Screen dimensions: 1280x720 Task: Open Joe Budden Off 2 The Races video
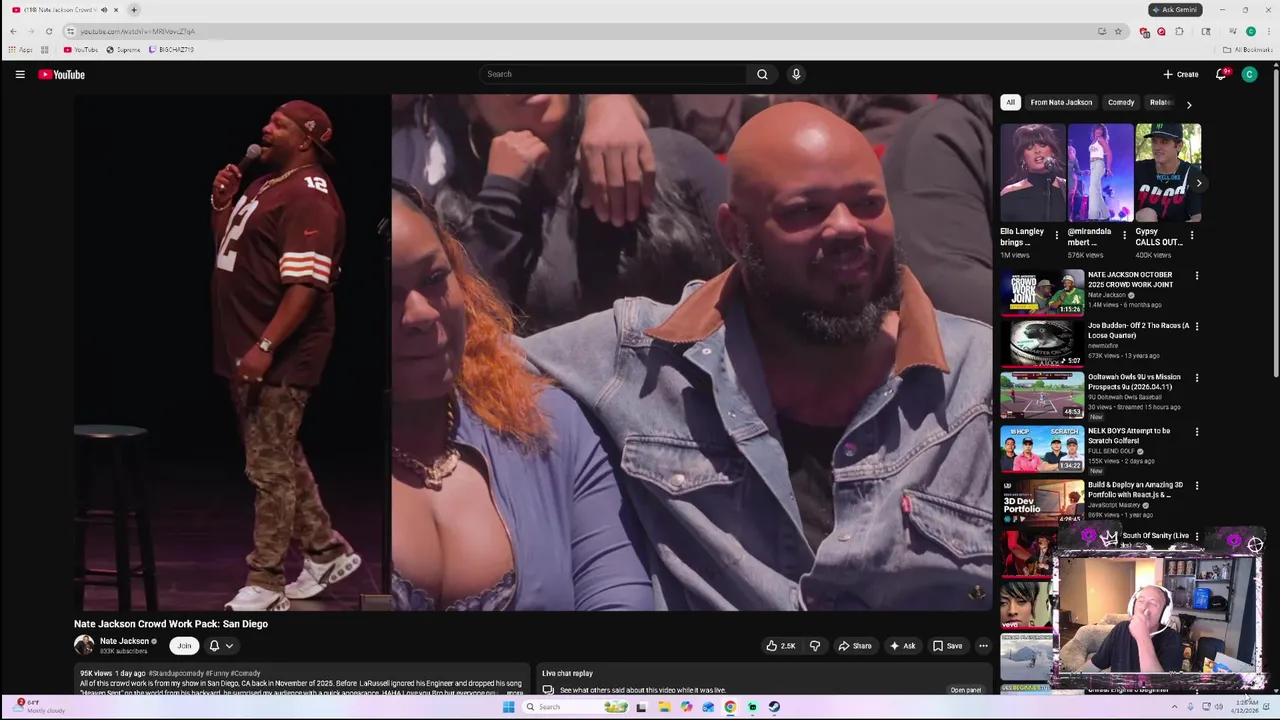(1042, 343)
